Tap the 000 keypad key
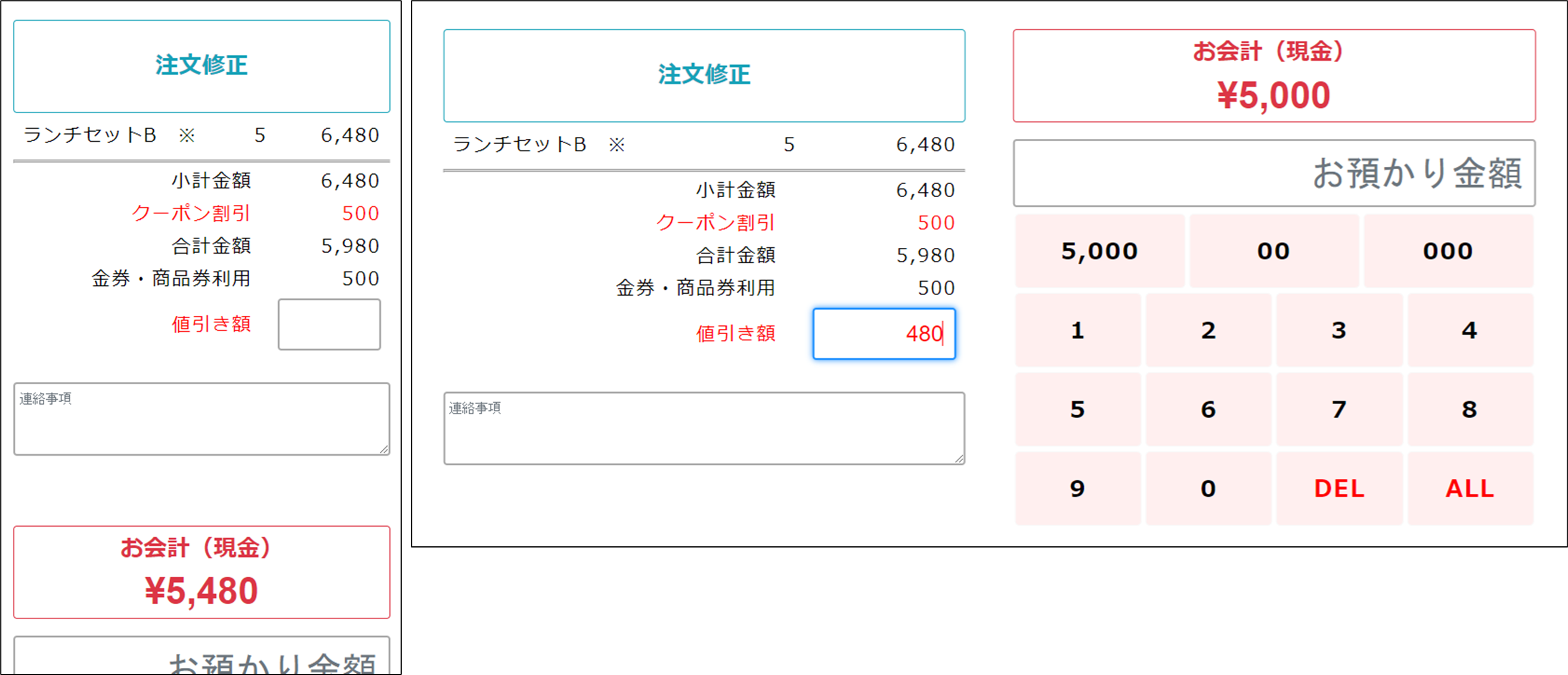 (x=1448, y=251)
